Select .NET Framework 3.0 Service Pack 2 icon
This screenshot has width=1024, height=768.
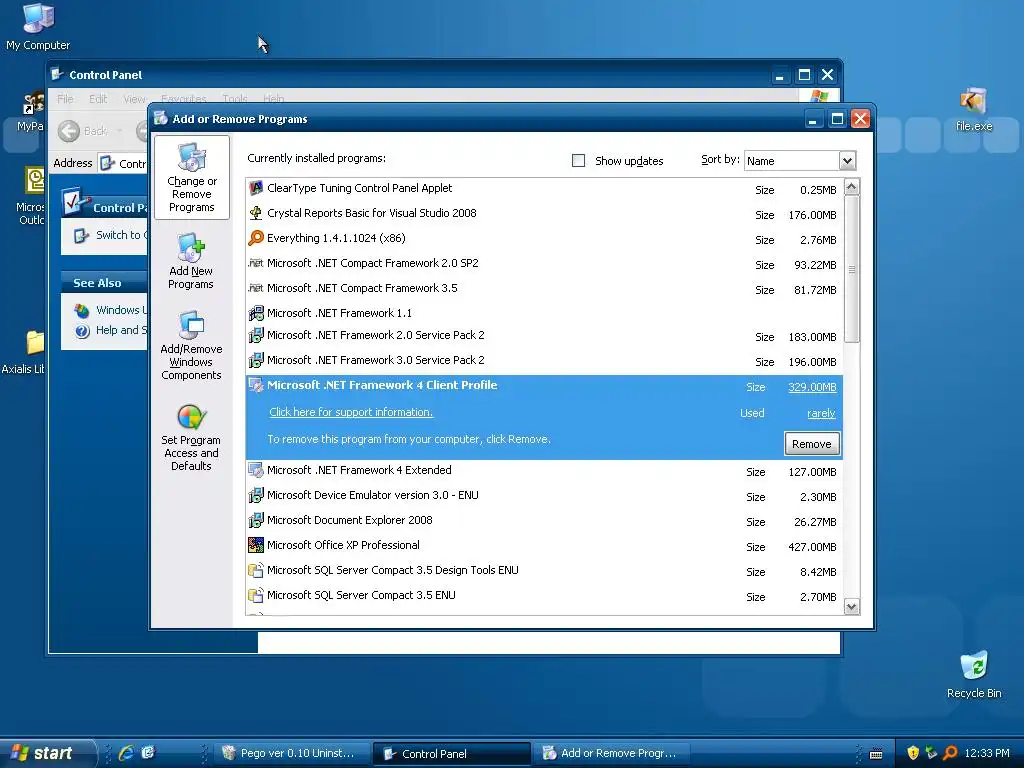(x=256, y=360)
